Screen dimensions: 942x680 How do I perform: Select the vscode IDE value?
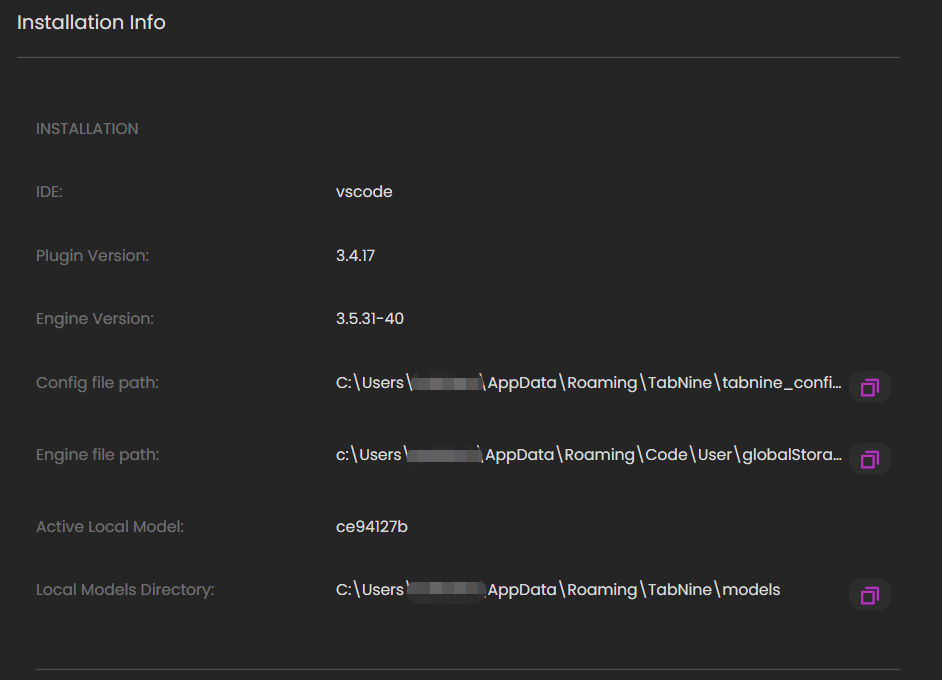(x=364, y=192)
